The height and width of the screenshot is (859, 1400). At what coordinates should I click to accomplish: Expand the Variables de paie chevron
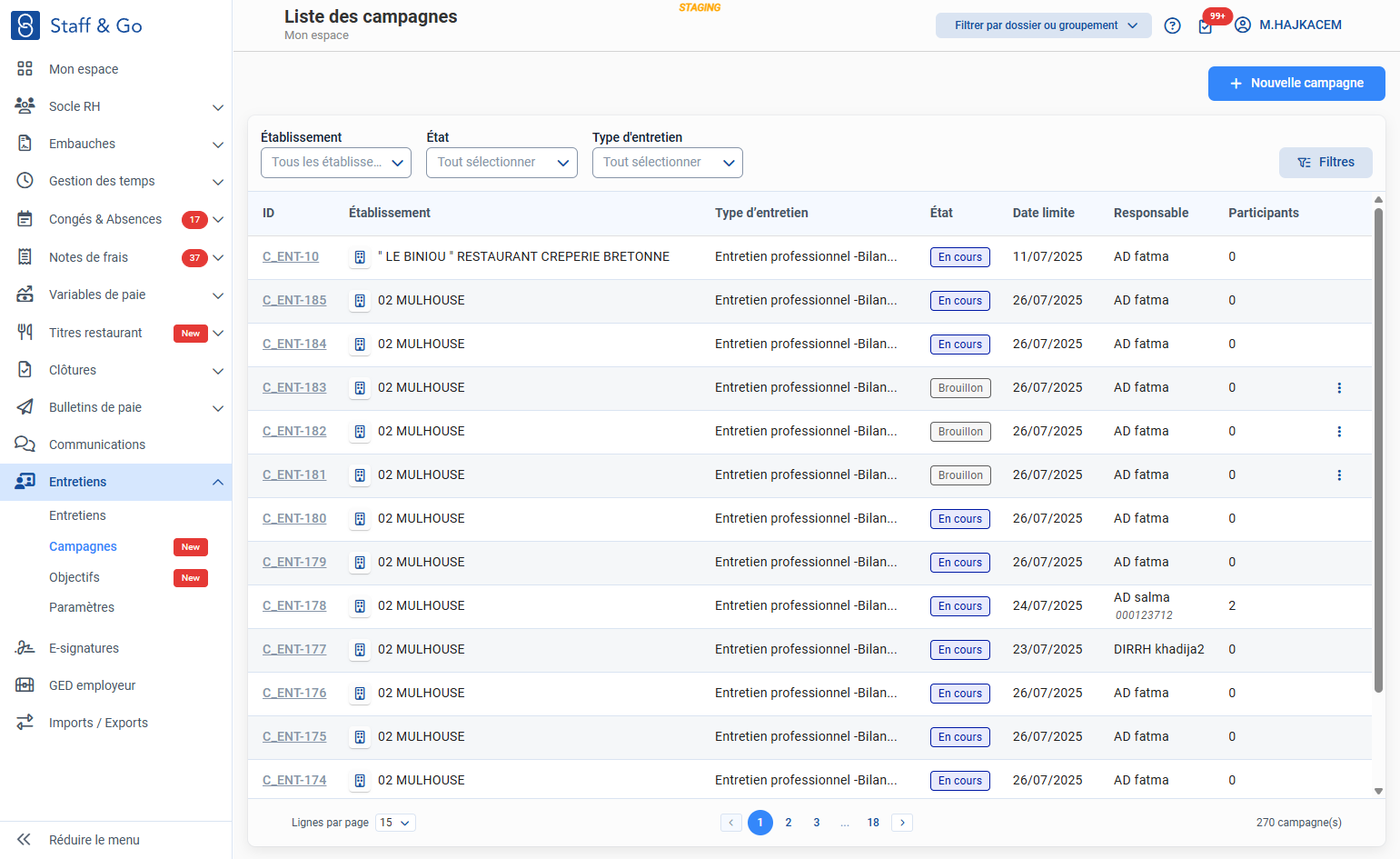pos(218,295)
